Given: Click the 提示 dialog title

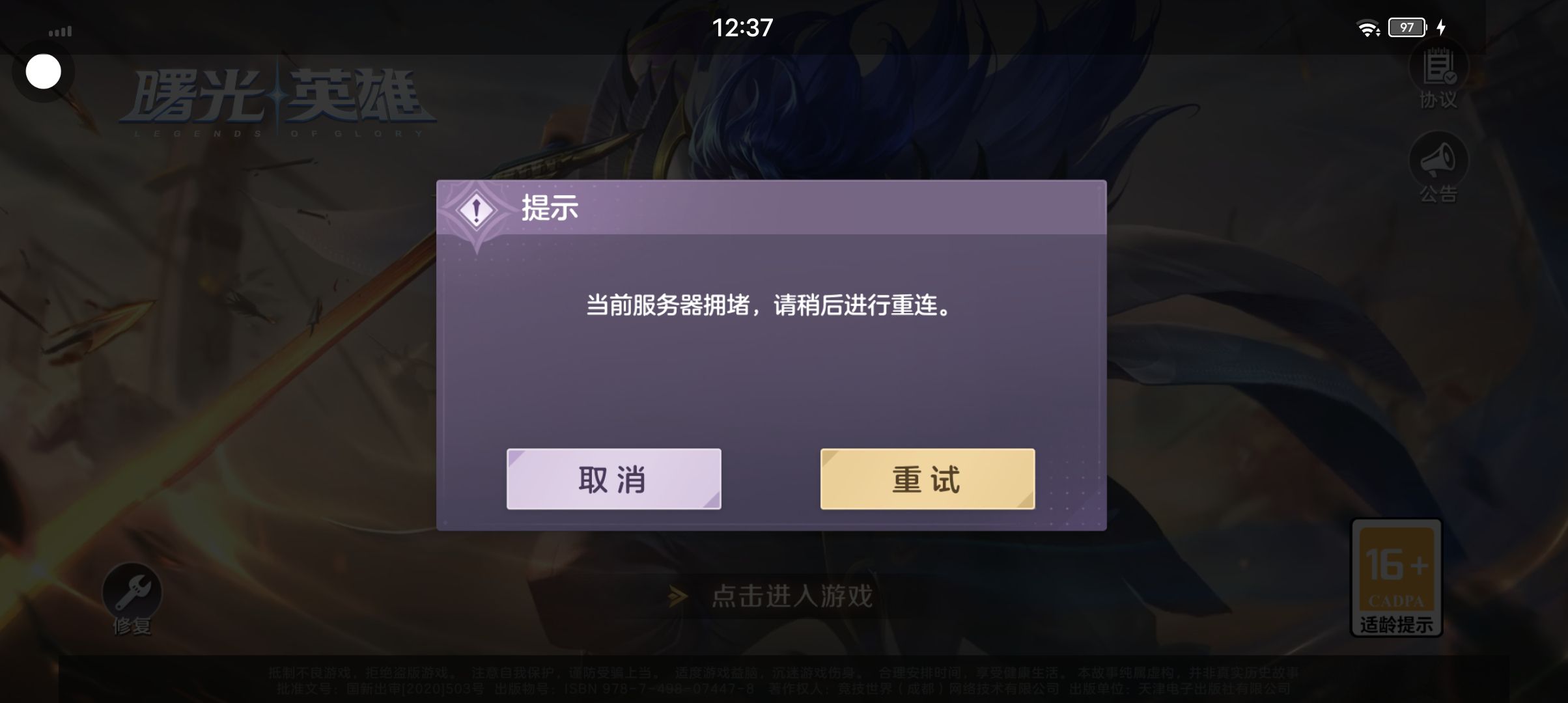Looking at the screenshot, I should 550,208.
